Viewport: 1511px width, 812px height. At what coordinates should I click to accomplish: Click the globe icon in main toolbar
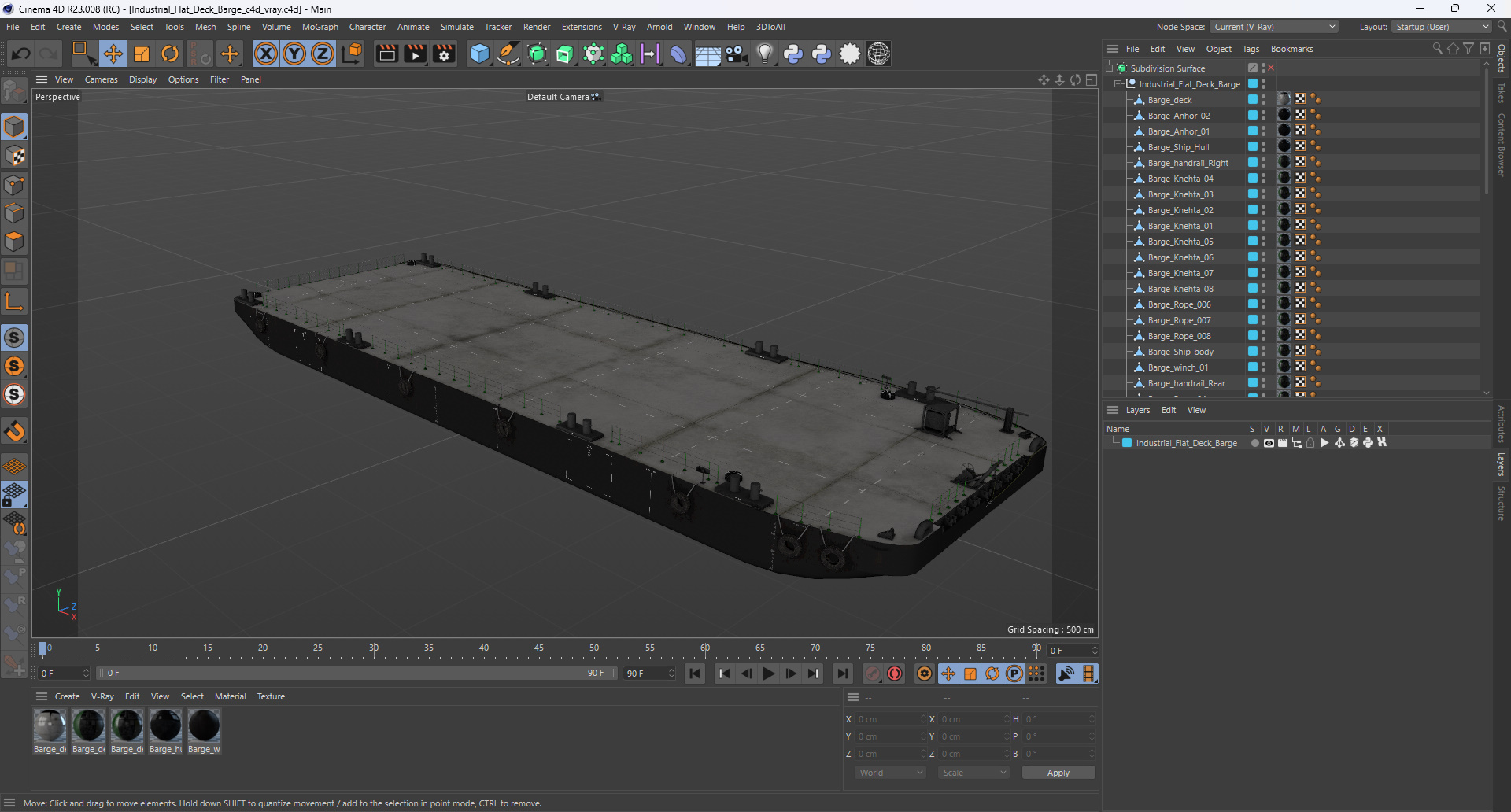pyautogui.click(x=878, y=54)
